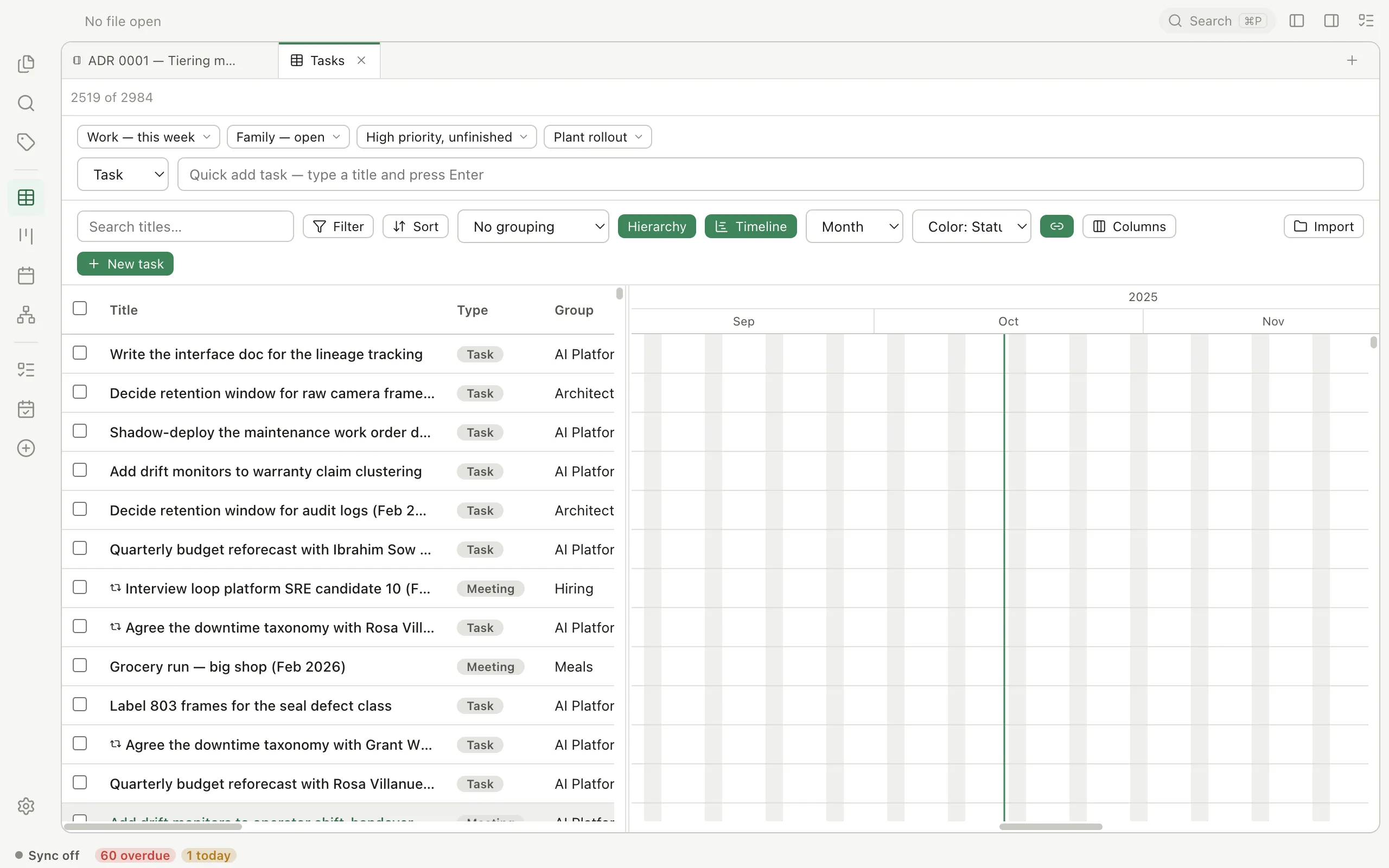This screenshot has height=868, width=1389.
Task: Toggle the Hierarchy view button
Action: (657, 226)
